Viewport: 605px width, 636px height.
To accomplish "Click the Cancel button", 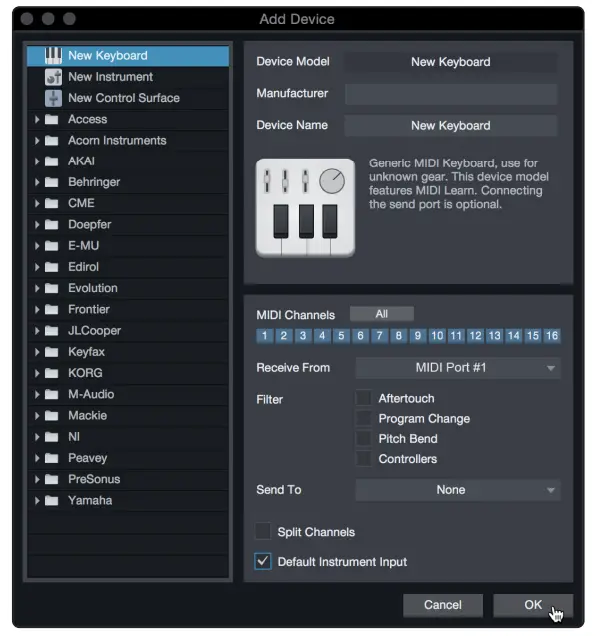I will click(443, 605).
